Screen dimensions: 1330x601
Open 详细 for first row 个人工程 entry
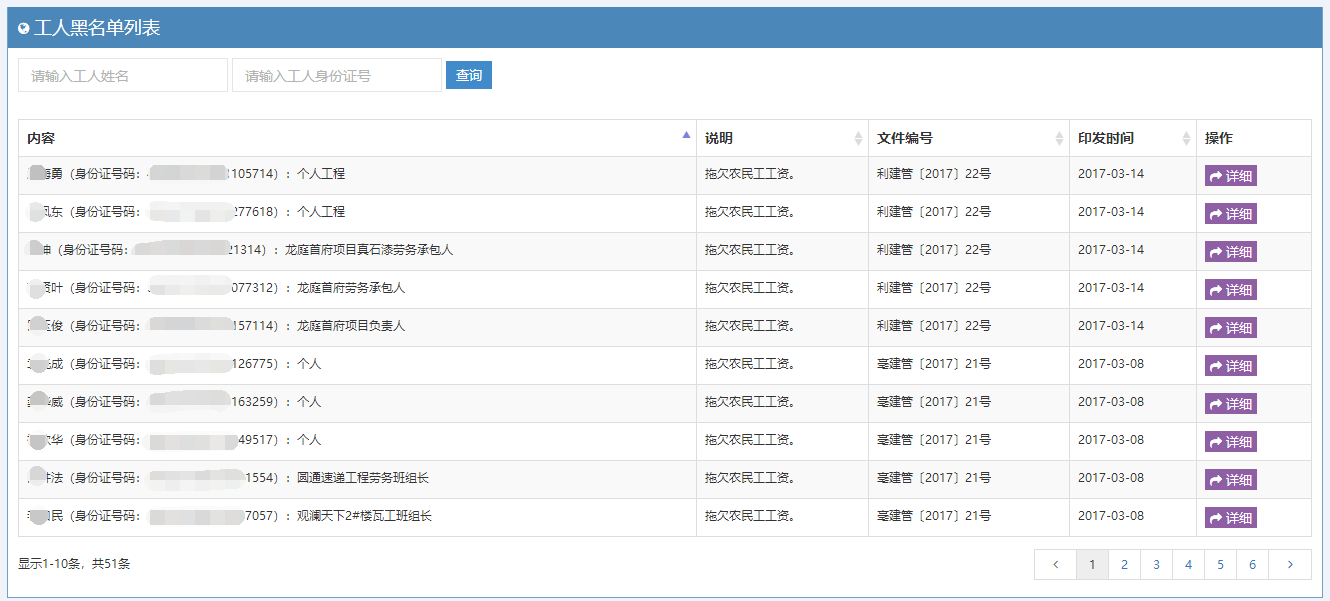pos(1230,176)
